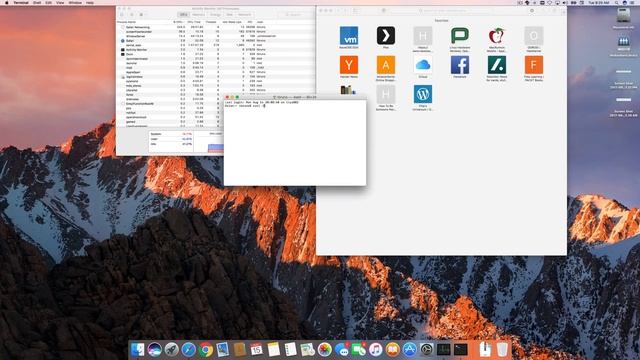Open Messages from the Dock

[x=342, y=350]
